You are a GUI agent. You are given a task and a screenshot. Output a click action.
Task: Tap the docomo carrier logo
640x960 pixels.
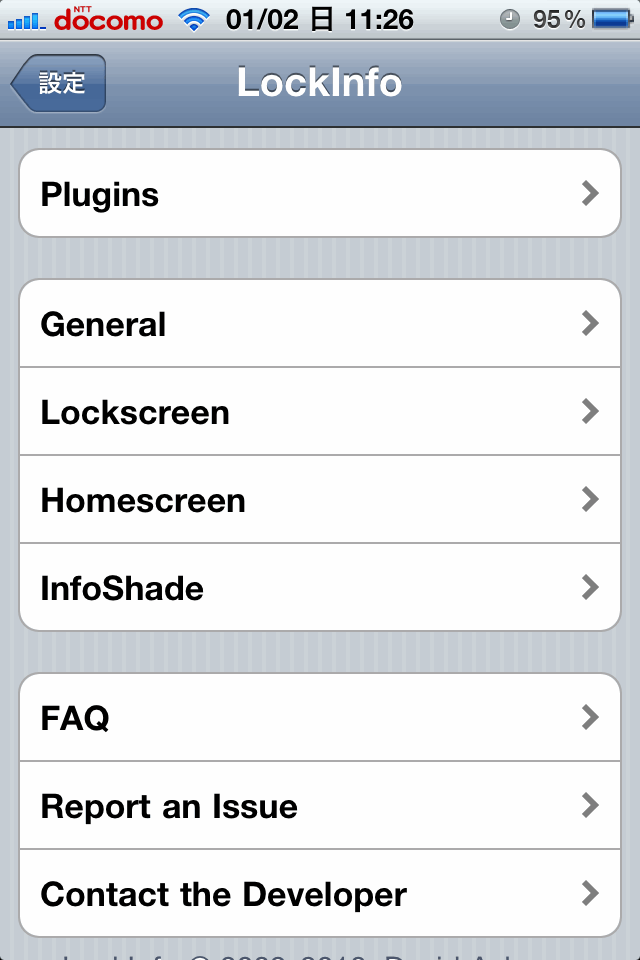pos(108,19)
